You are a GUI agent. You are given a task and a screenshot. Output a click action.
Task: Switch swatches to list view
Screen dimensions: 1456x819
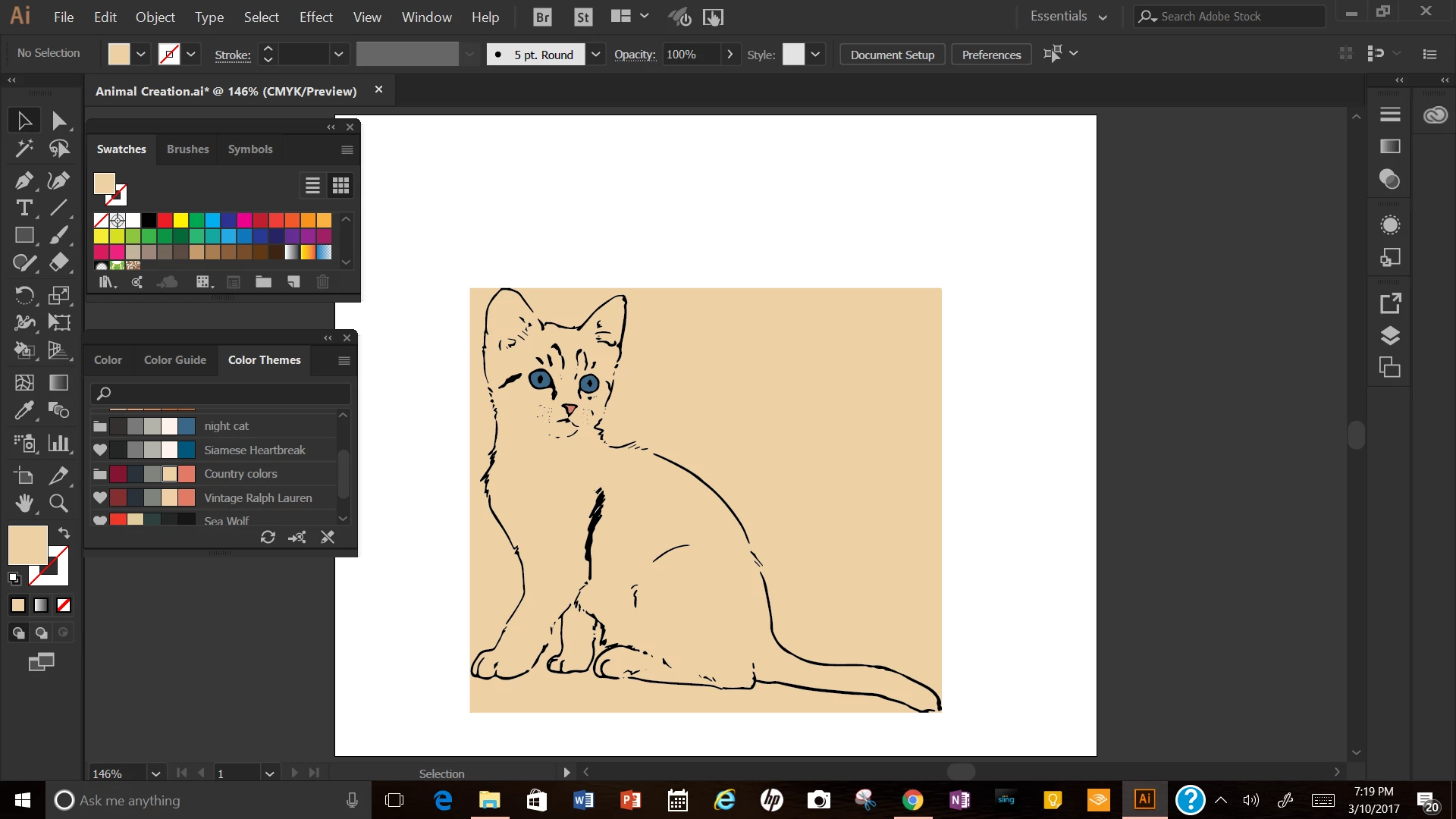point(312,186)
